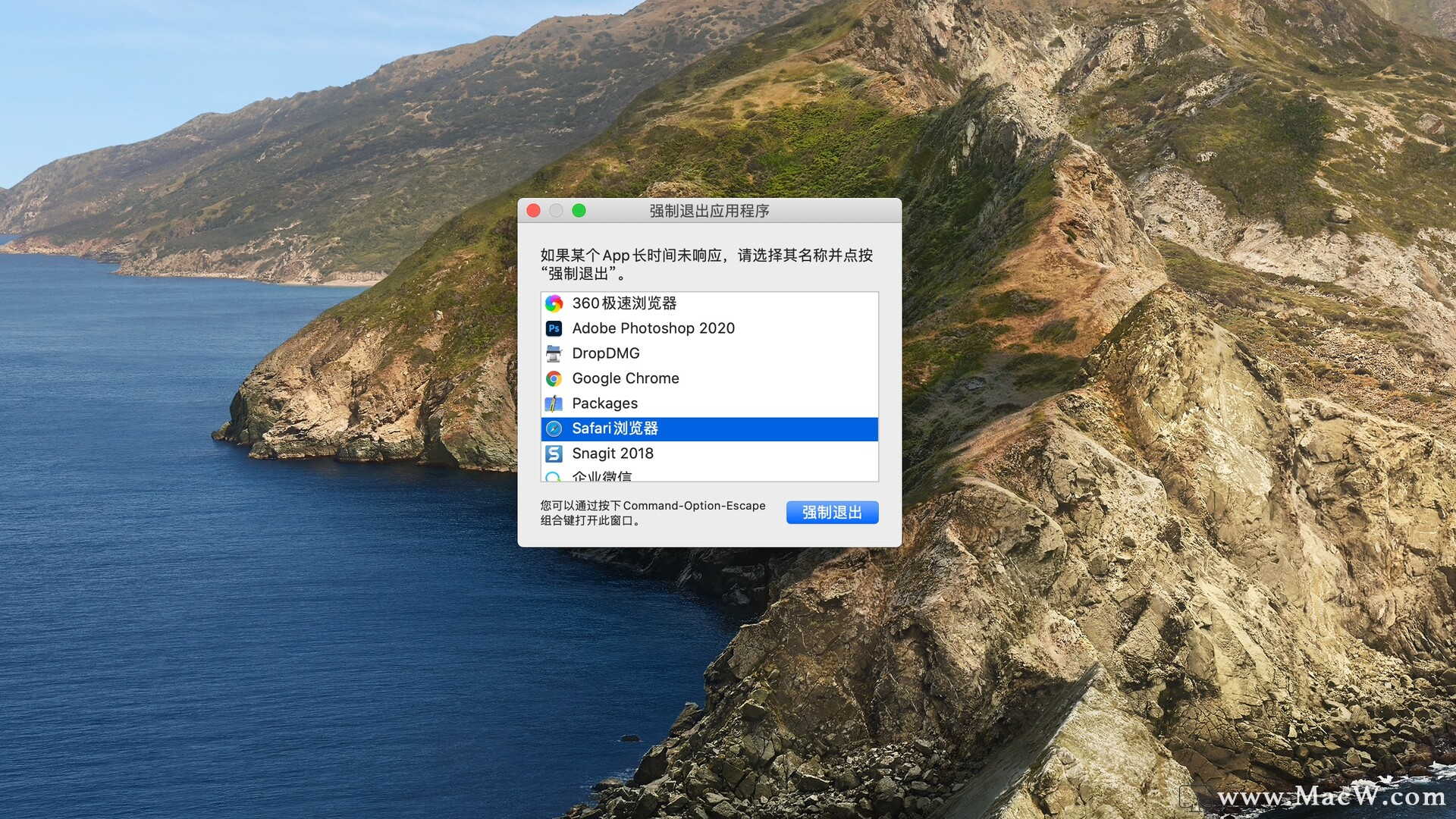Choose the Google Chrome text label

pos(625,378)
